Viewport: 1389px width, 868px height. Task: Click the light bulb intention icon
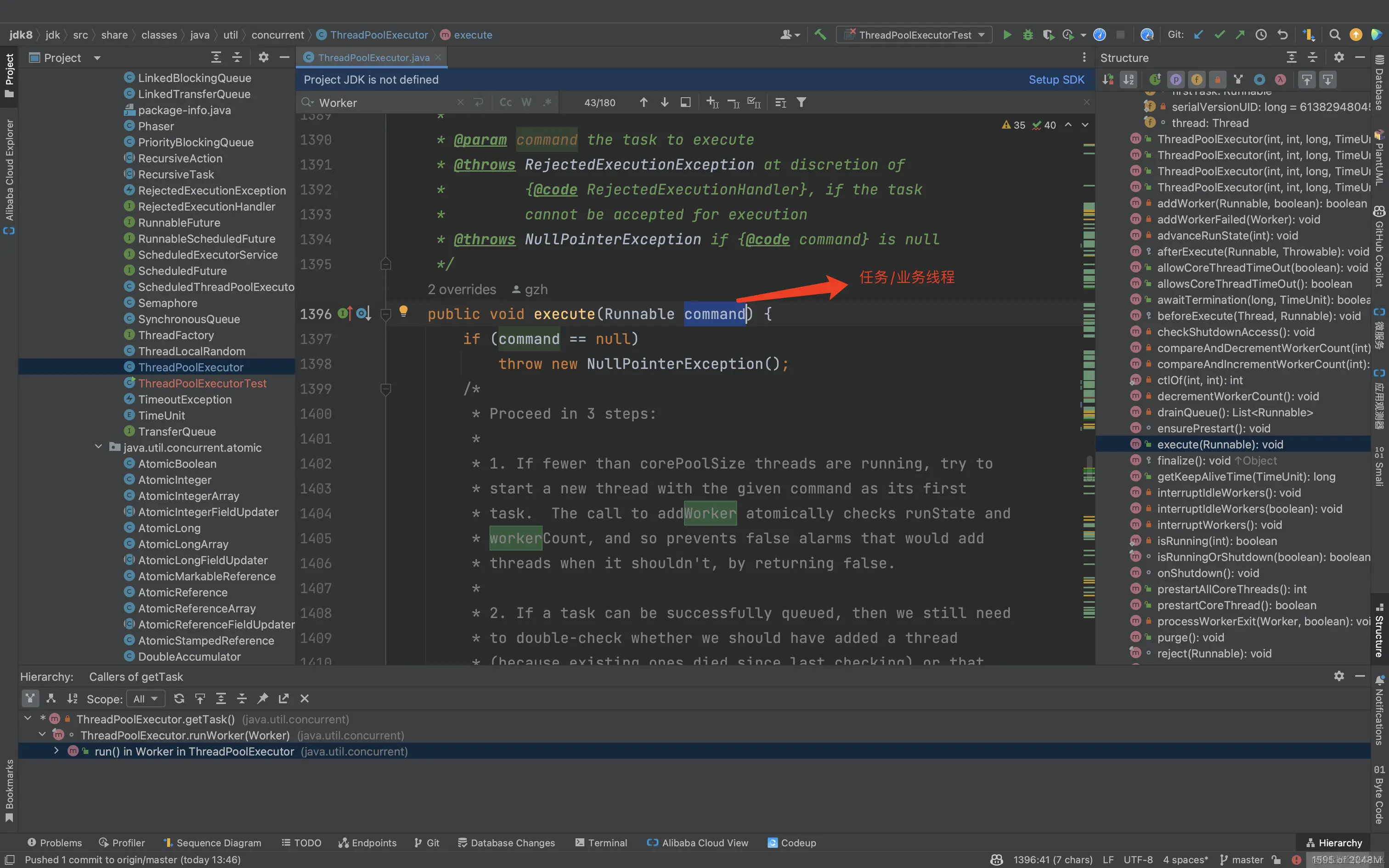click(x=403, y=311)
